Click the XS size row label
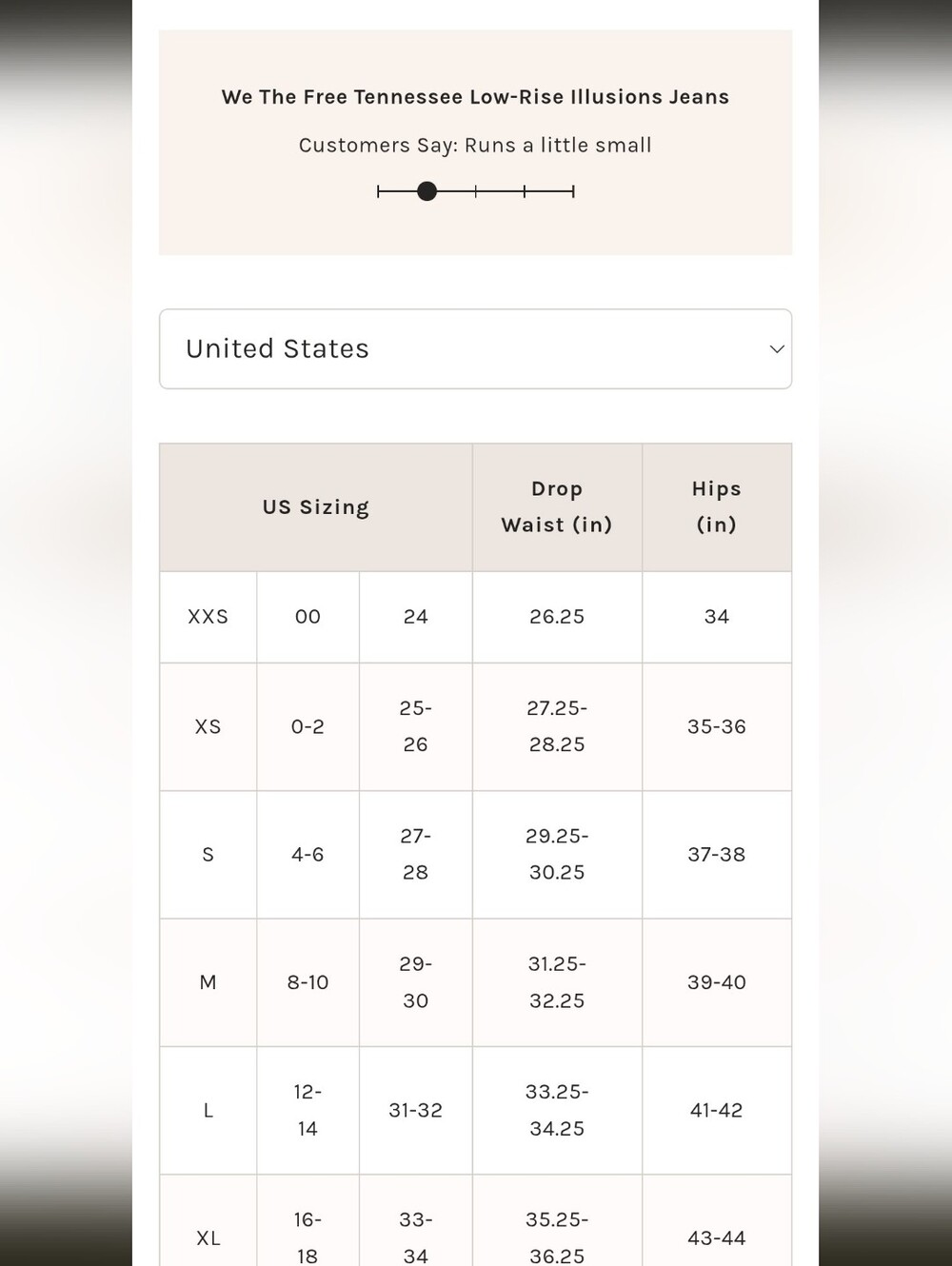The width and height of the screenshot is (952, 1266). (x=208, y=727)
